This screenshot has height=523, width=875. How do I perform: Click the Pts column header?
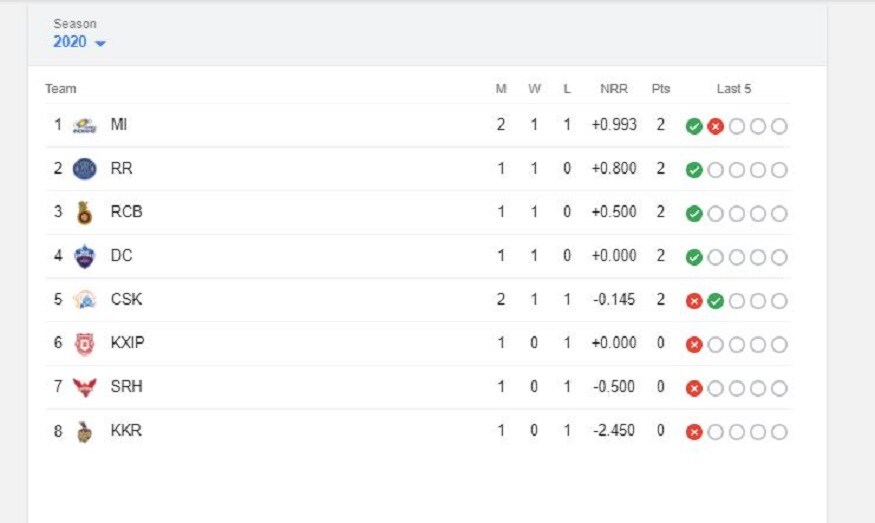coord(661,89)
